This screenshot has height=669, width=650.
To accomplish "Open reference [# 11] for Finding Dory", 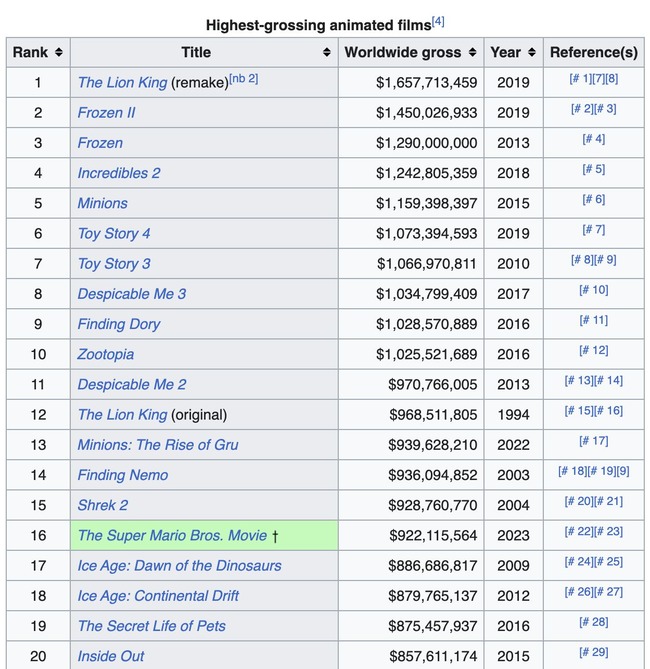I will (594, 320).
